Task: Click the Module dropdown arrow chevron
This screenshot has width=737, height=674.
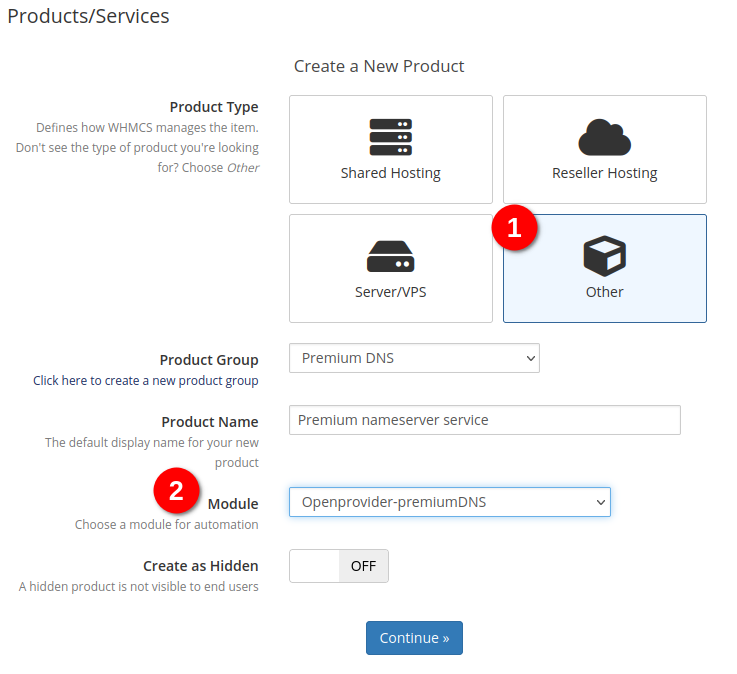Action: [x=600, y=502]
